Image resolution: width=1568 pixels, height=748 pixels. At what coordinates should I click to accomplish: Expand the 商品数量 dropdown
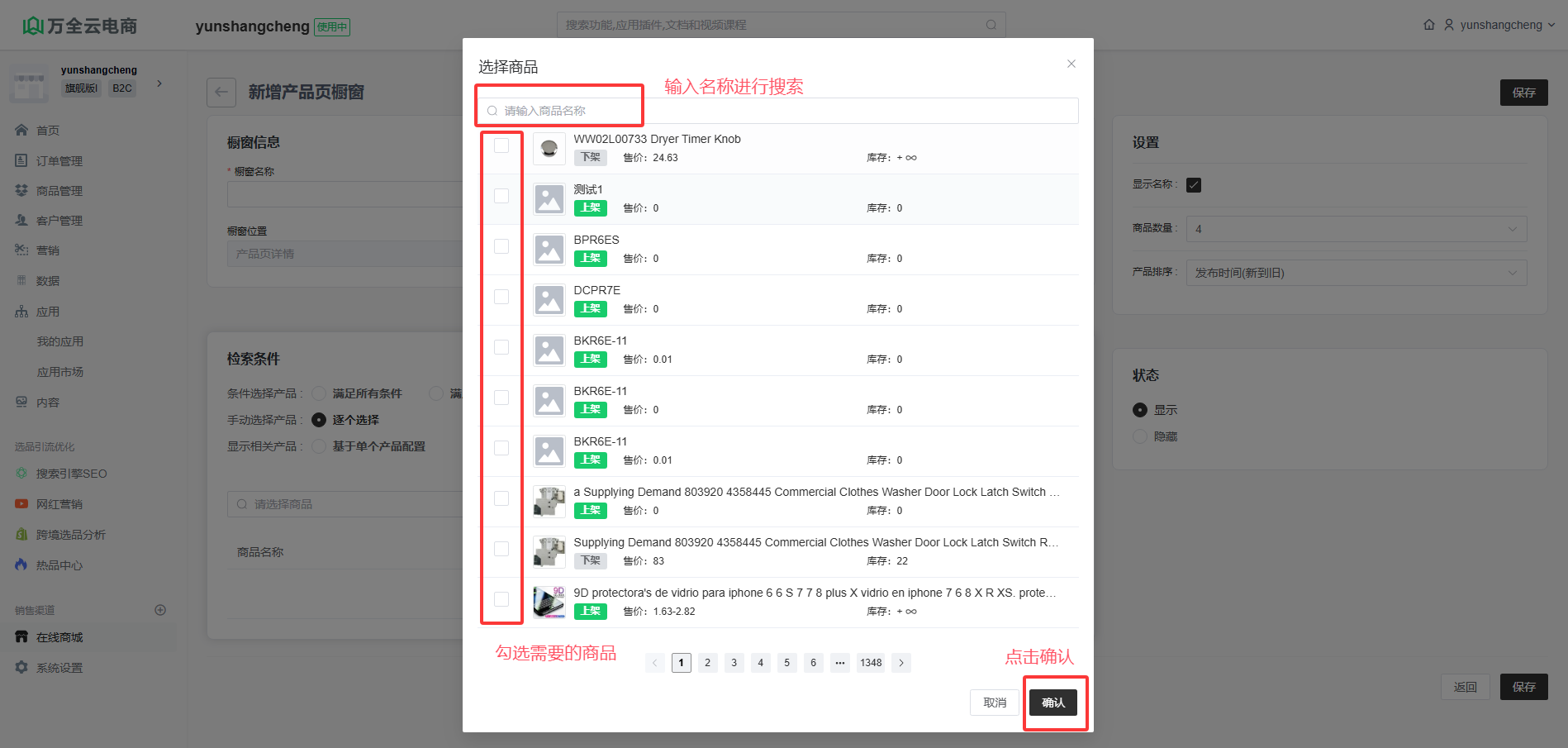(x=1356, y=229)
